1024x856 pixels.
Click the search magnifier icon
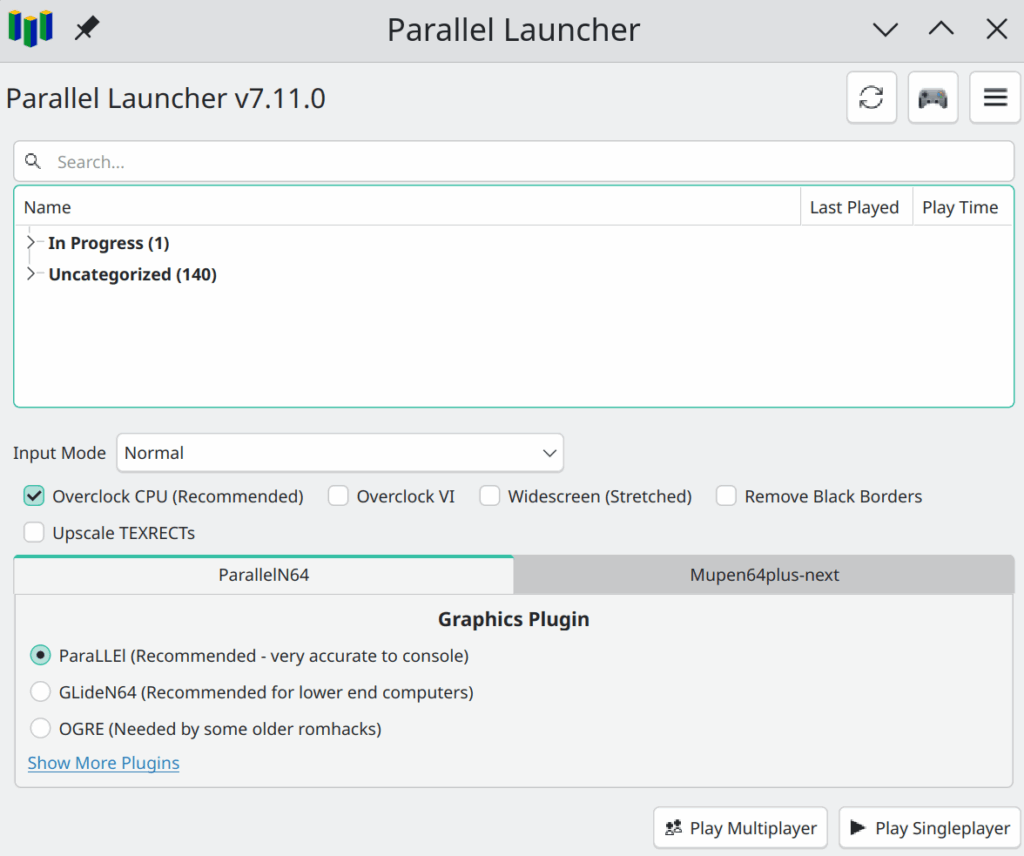pos(33,162)
